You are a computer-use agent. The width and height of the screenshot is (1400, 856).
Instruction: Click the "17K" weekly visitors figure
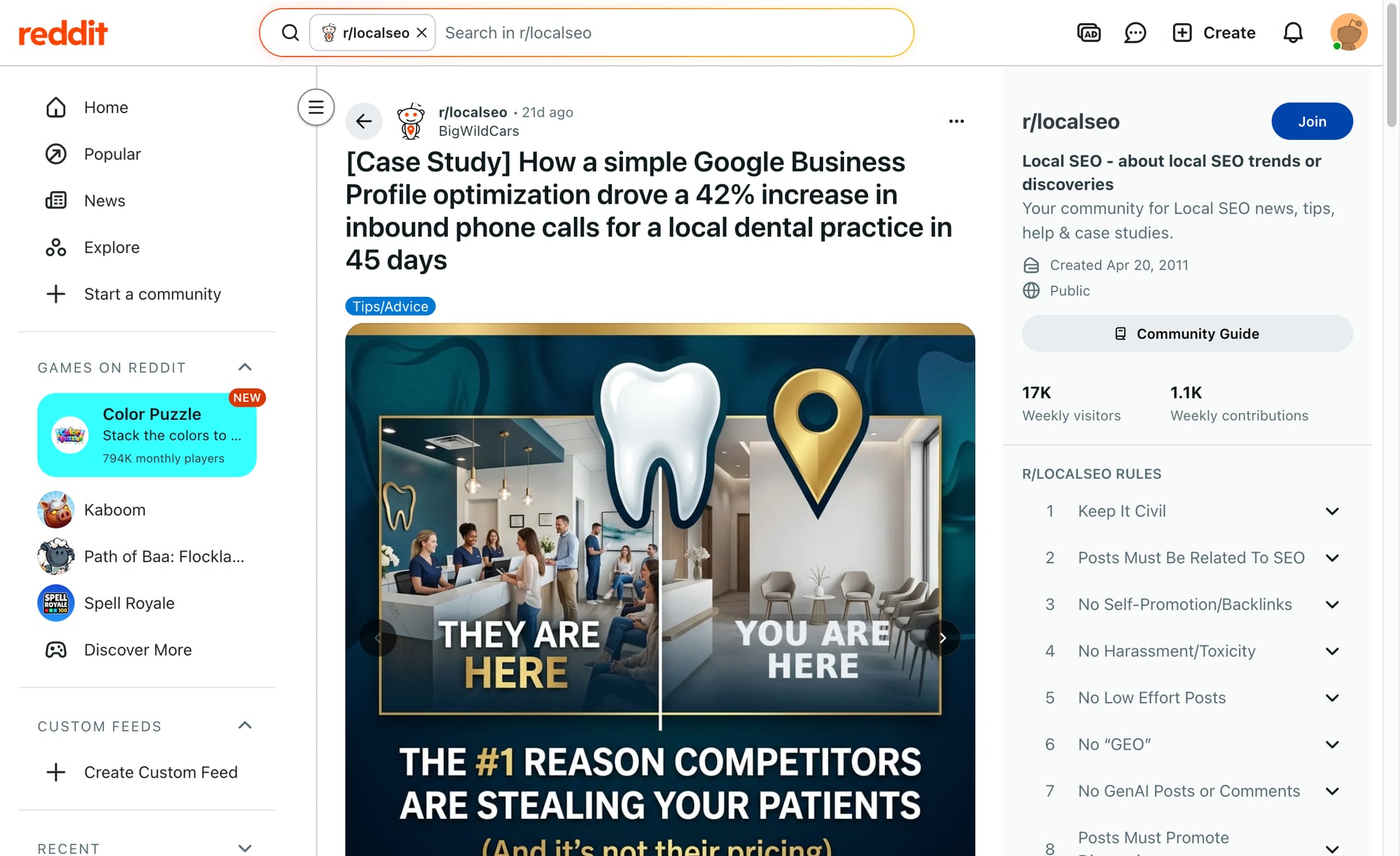click(1037, 393)
